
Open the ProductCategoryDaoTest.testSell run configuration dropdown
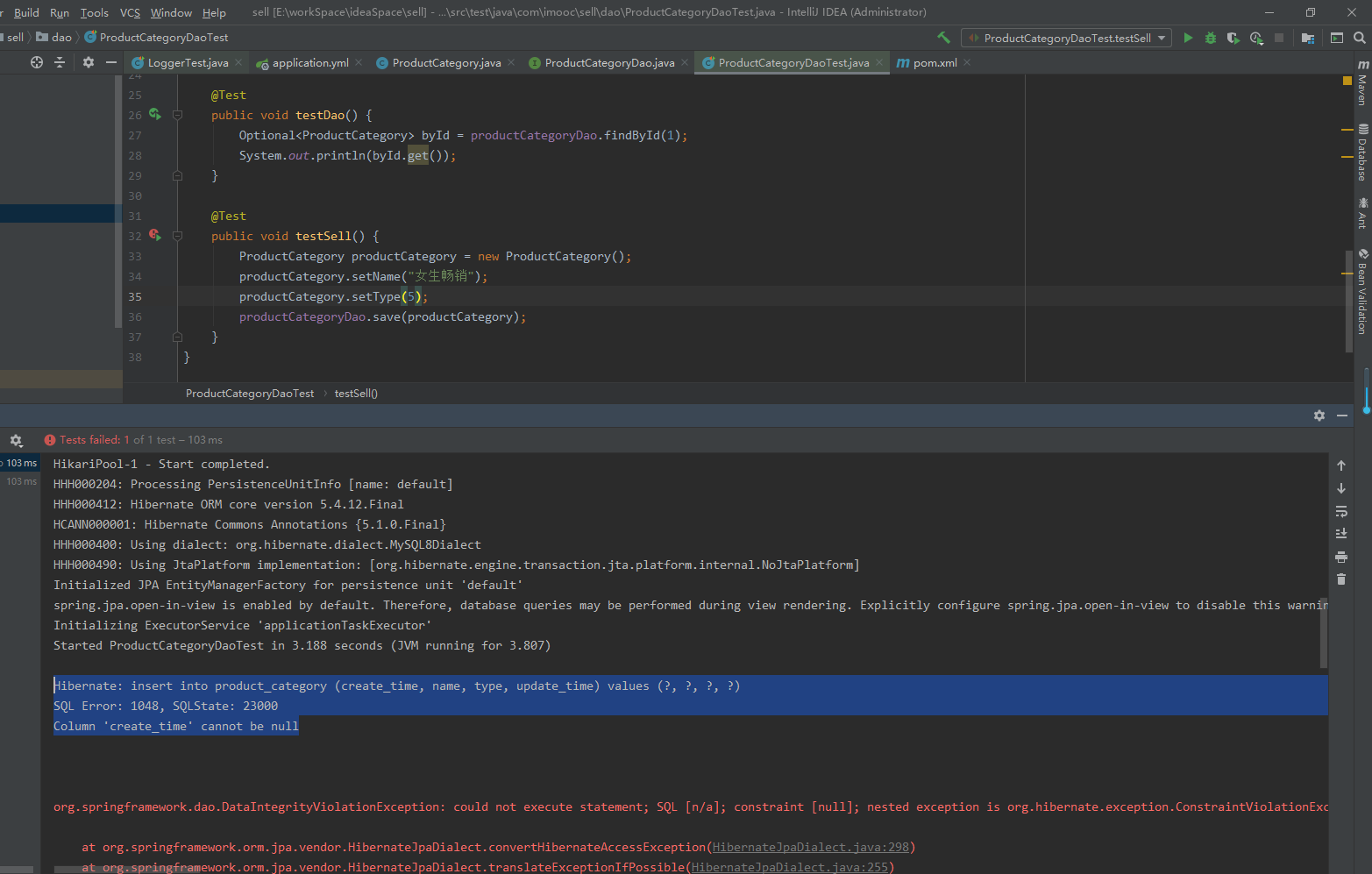1067,38
